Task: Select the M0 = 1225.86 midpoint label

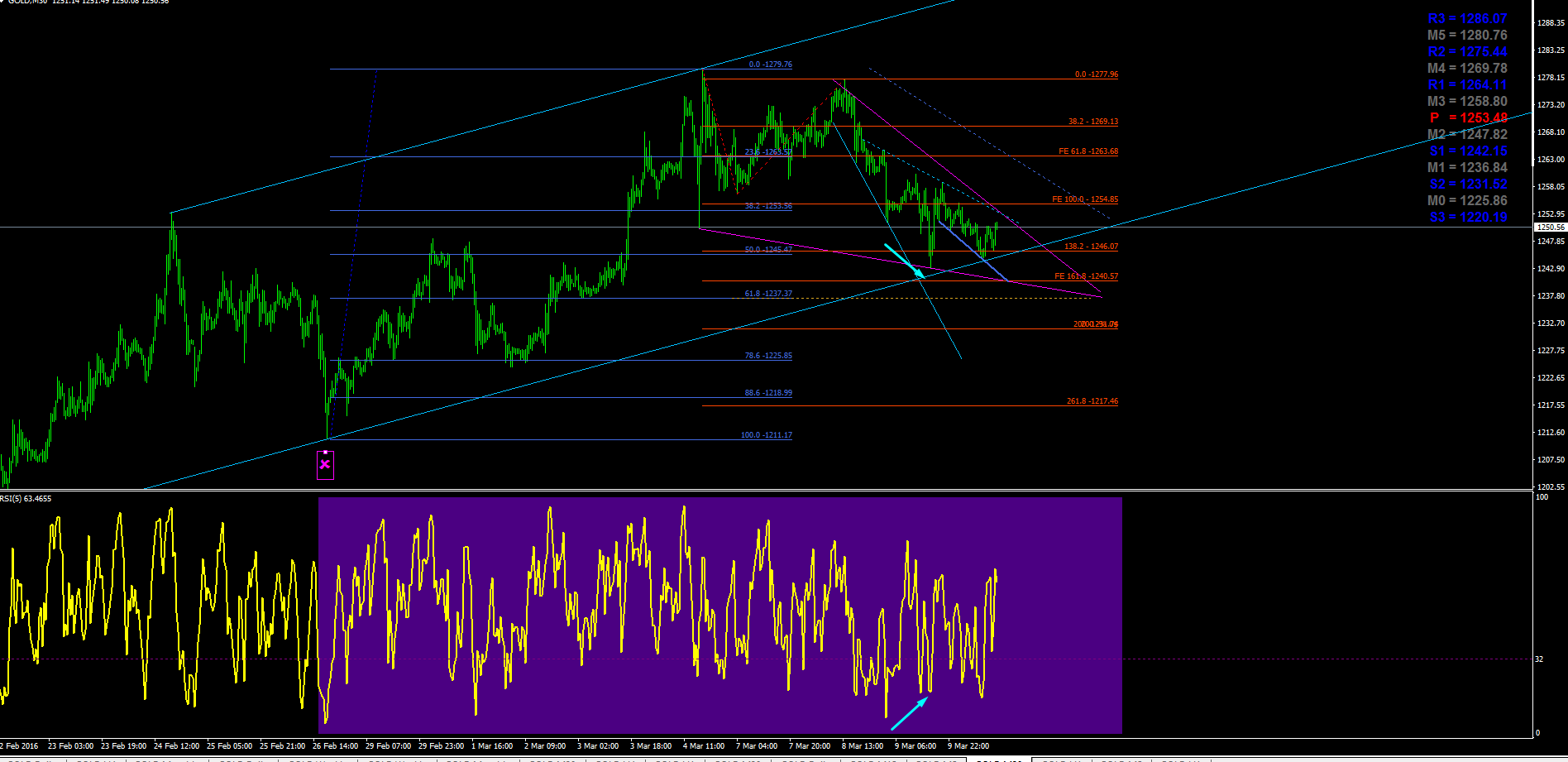Action: click(x=1467, y=200)
